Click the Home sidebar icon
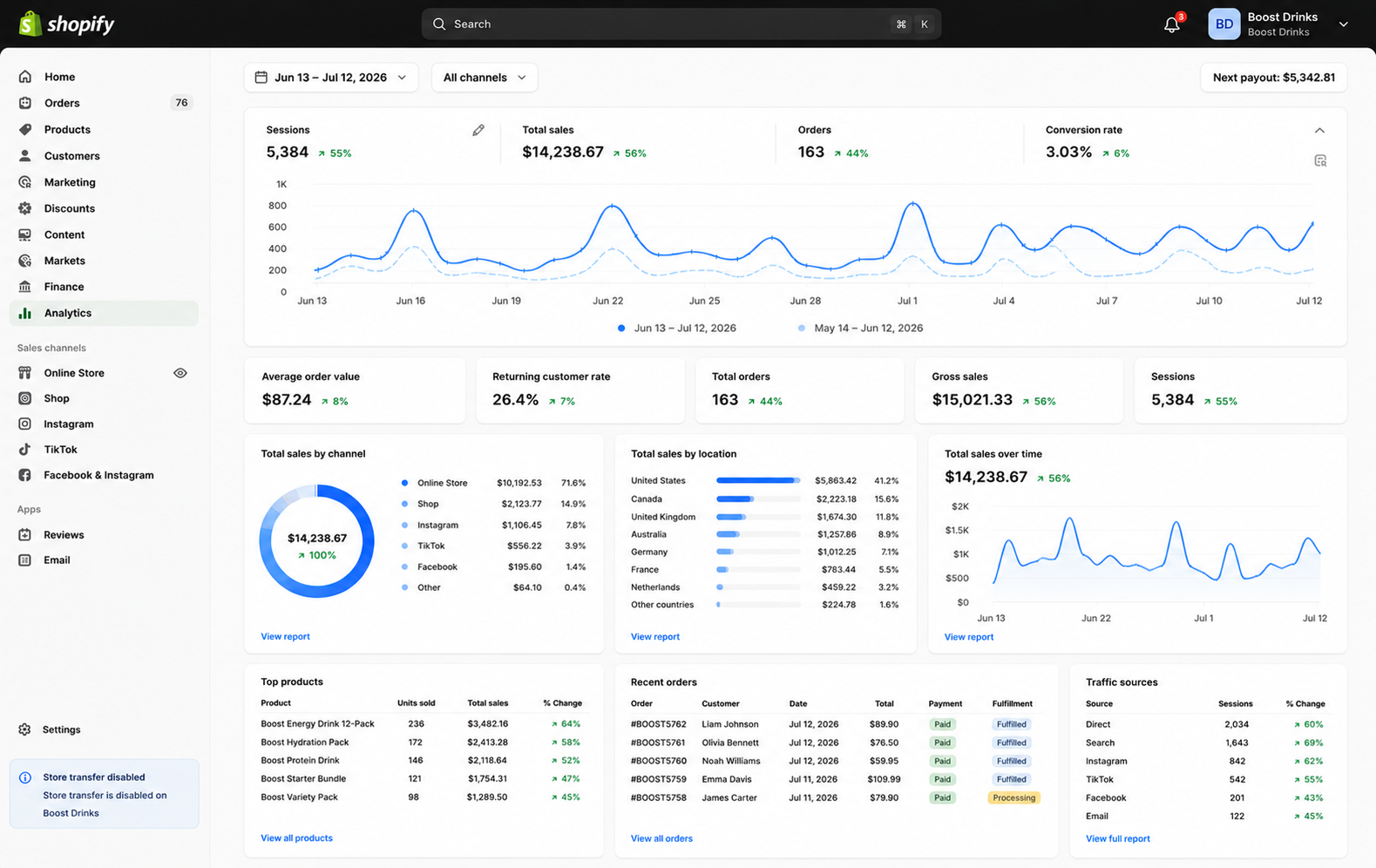Image resolution: width=1376 pixels, height=868 pixels. [x=25, y=77]
